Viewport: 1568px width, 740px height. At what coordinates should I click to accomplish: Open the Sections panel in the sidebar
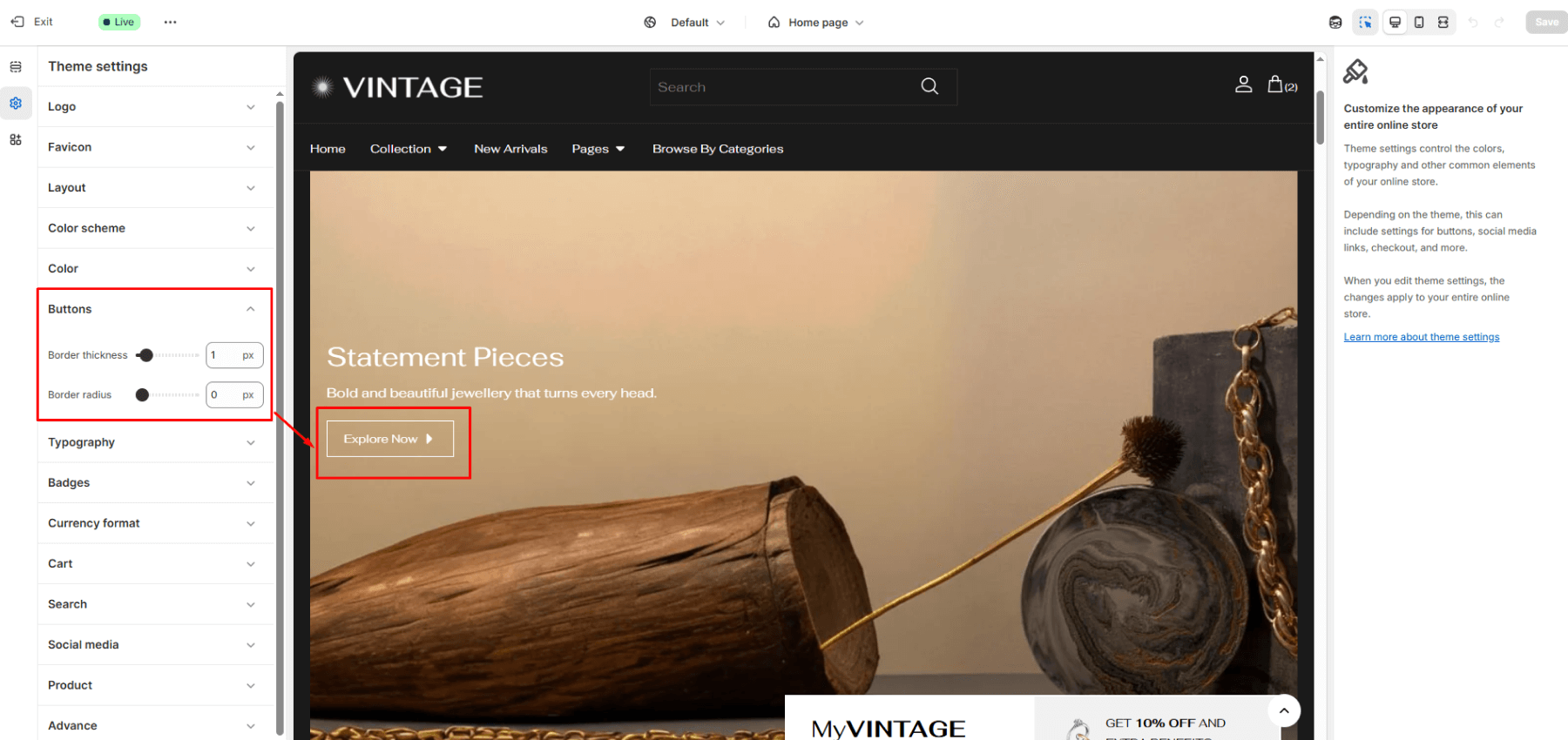pos(16,66)
